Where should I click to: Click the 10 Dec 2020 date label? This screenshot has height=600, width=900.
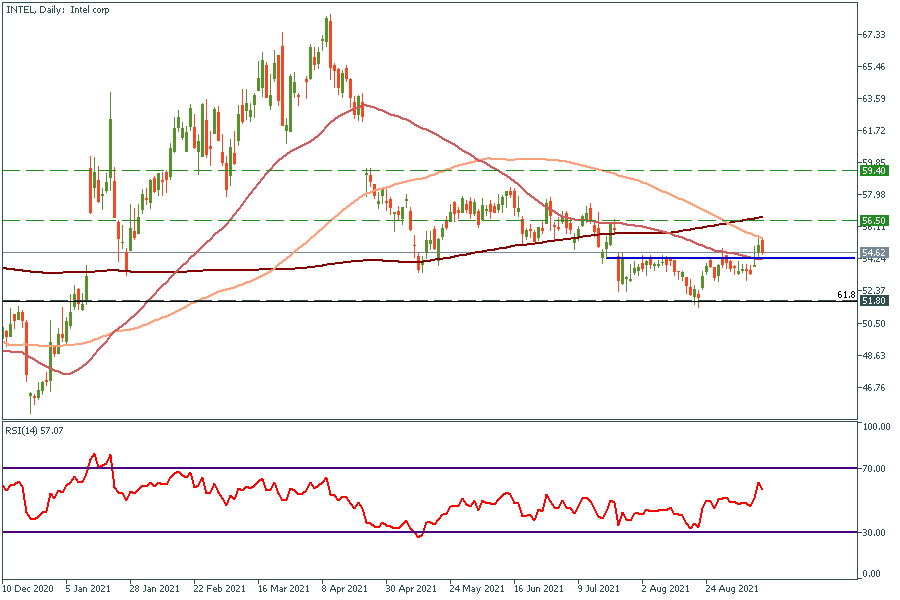[x=27, y=589]
